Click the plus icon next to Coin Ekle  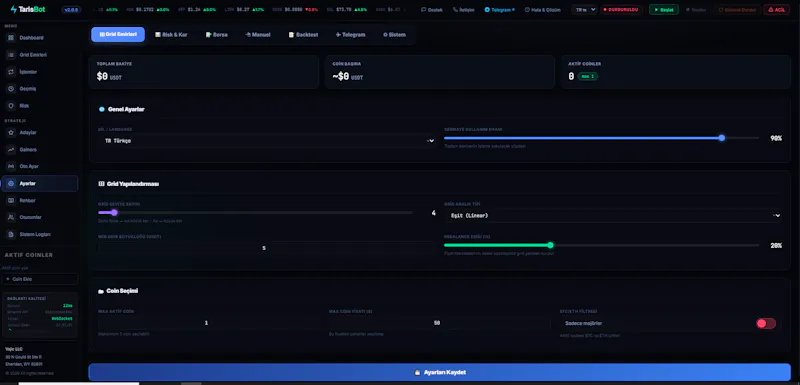(8, 279)
